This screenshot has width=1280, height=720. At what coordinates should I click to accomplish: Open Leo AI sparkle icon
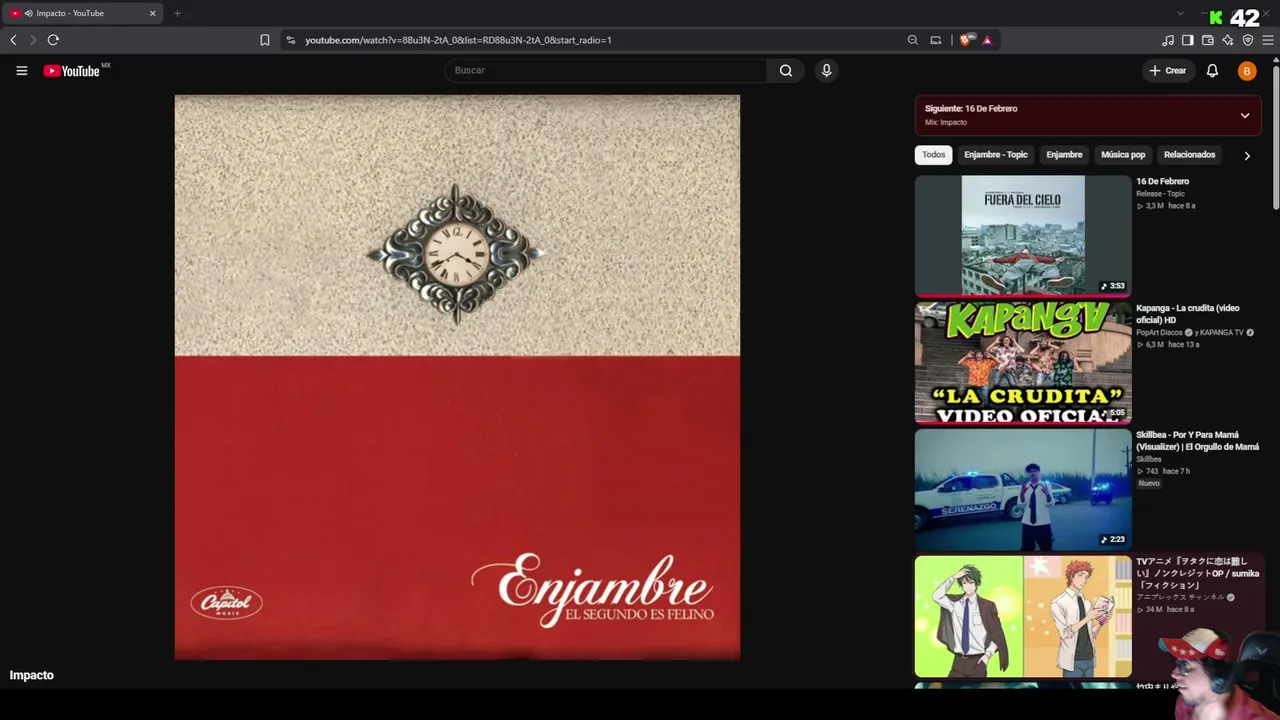1228,40
